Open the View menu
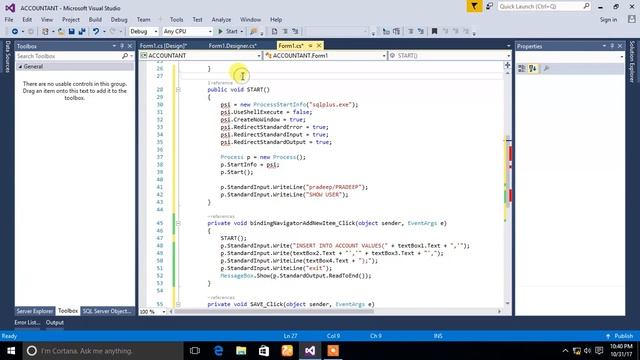The height and width of the screenshot is (360, 640). pos(47,20)
